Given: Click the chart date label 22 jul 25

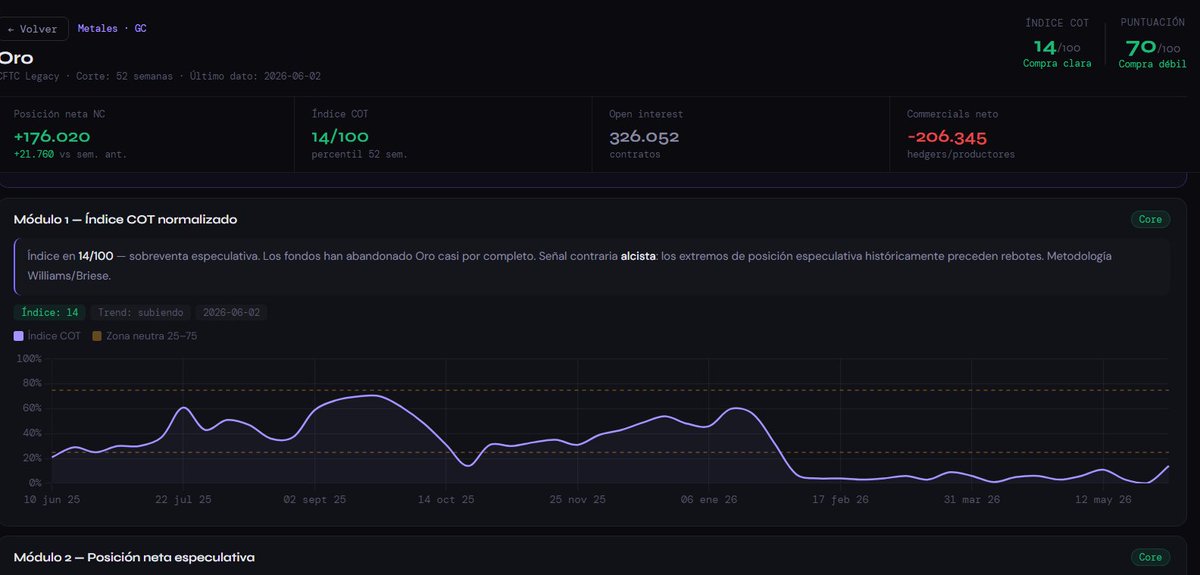Looking at the screenshot, I should point(183,499).
